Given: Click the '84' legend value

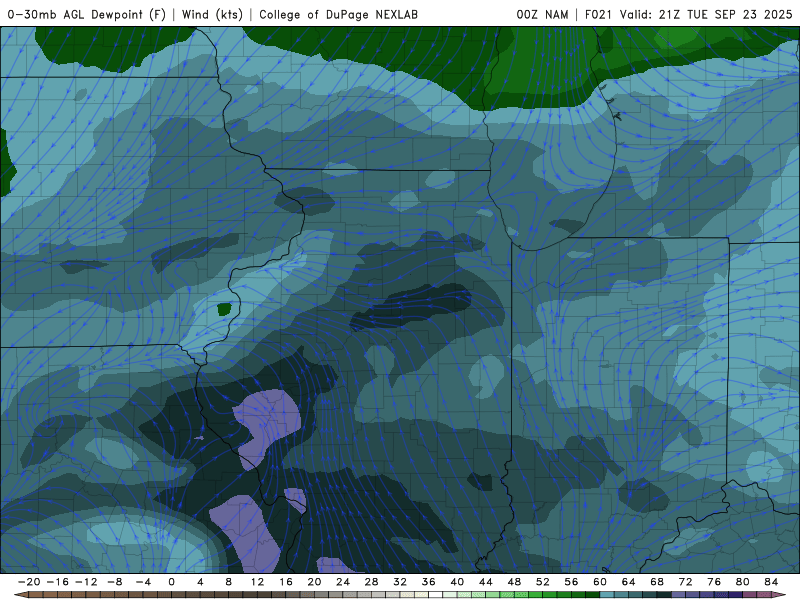Looking at the screenshot, I should [771, 582].
